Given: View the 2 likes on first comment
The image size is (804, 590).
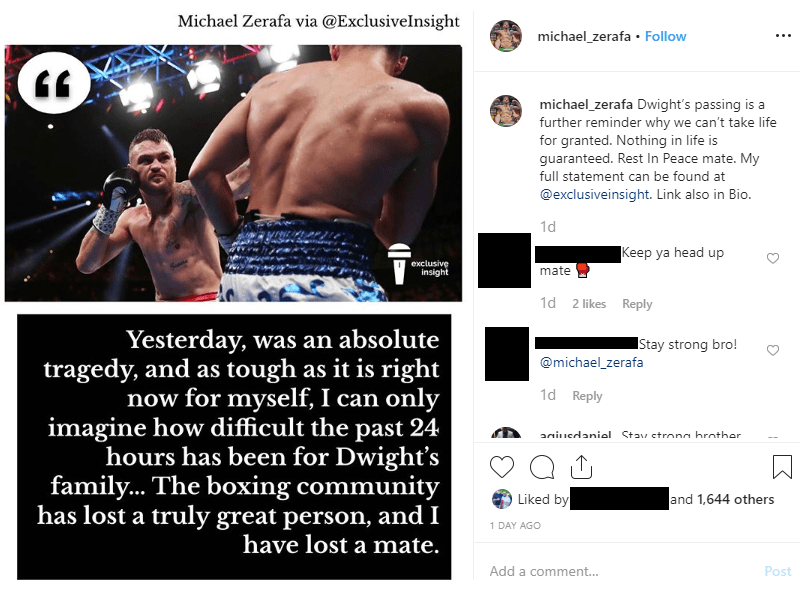Looking at the screenshot, I should click(x=589, y=304).
